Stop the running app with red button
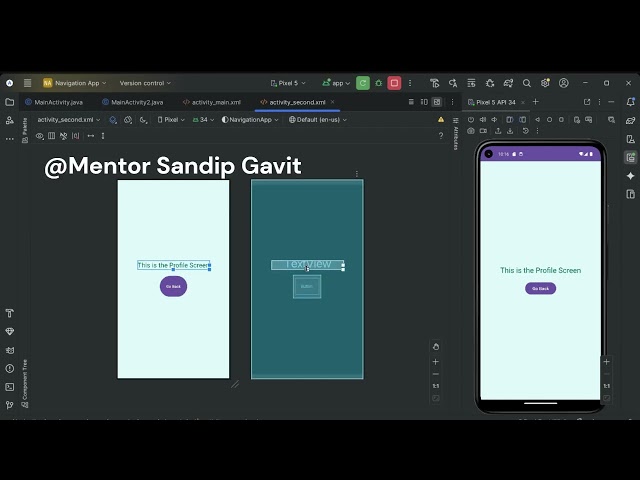The height and width of the screenshot is (480, 640). [x=394, y=83]
